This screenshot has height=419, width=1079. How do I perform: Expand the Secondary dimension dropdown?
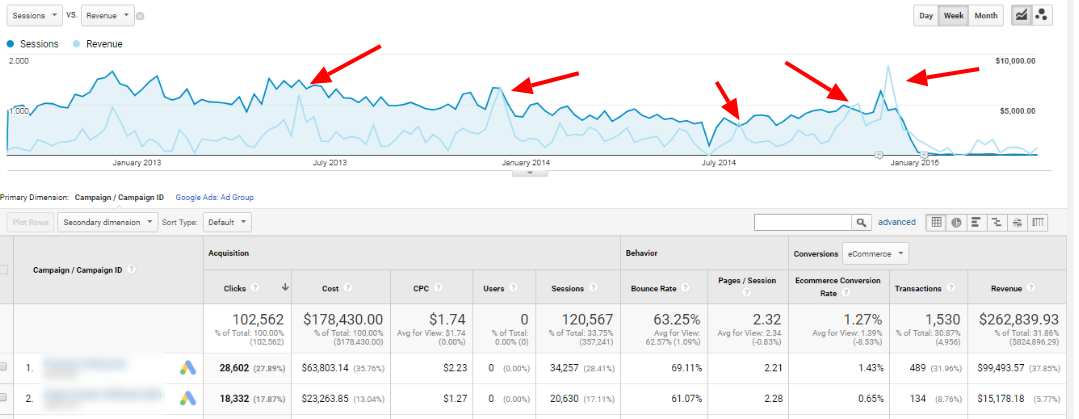(x=108, y=222)
